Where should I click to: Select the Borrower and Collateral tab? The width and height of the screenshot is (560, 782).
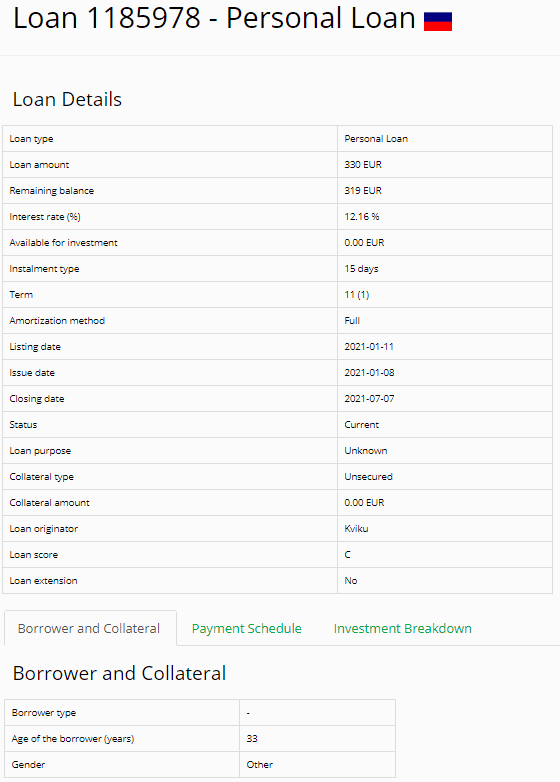coord(89,628)
